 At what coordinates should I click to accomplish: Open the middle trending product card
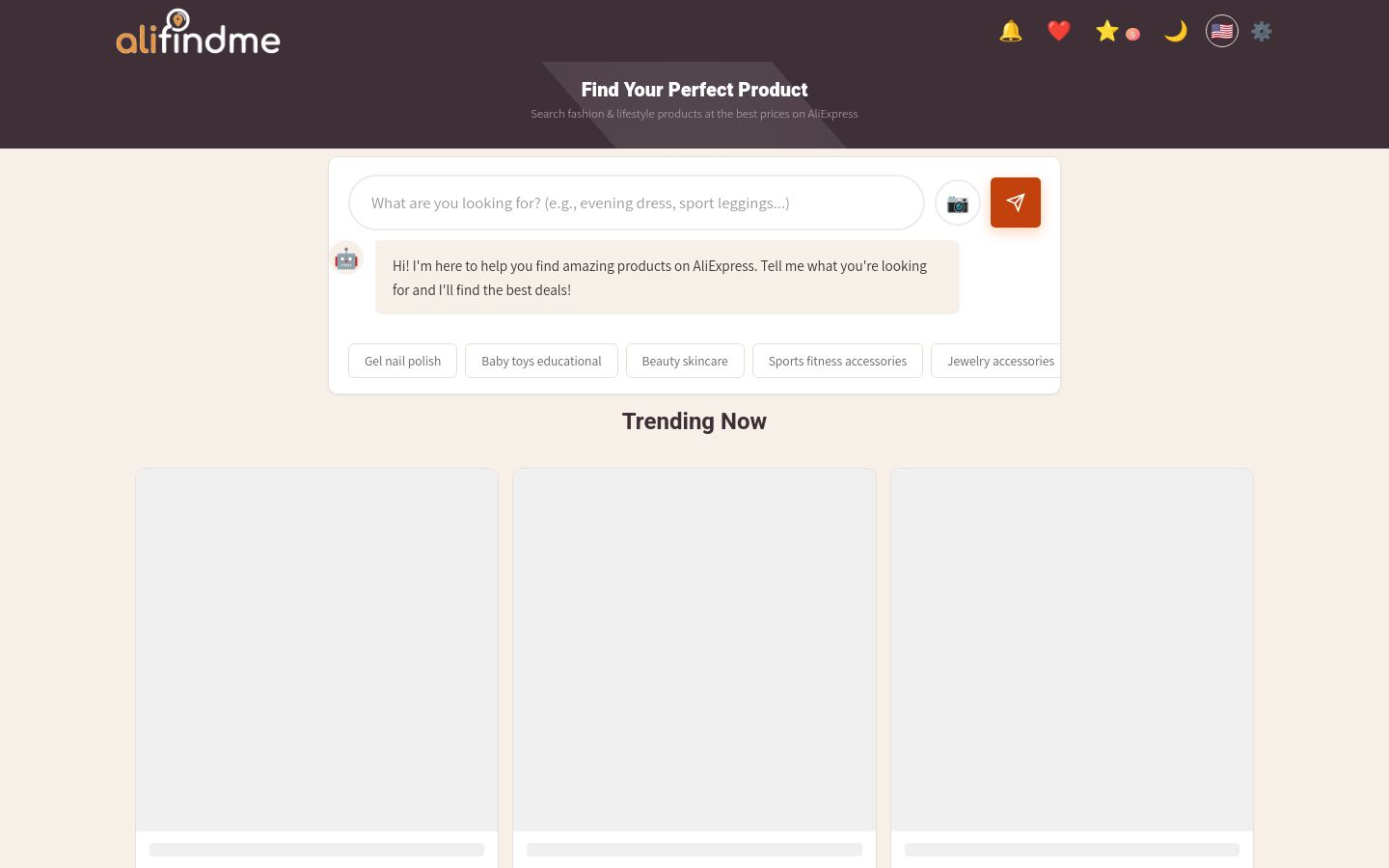click(694, 667)
